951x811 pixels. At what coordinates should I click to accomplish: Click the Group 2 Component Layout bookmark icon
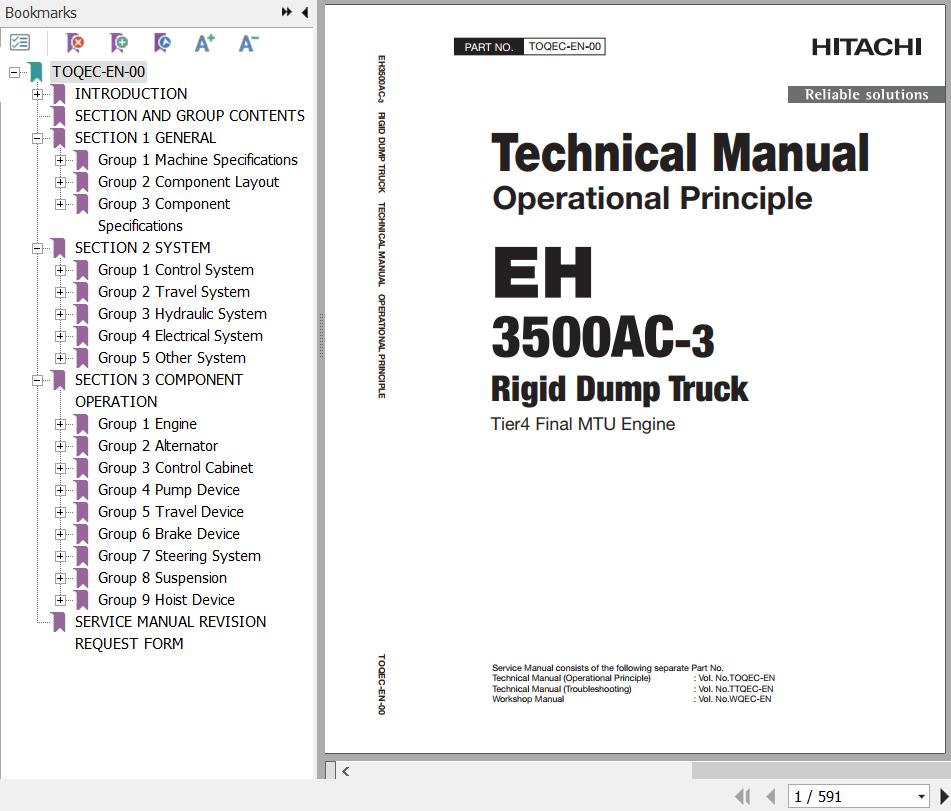(x=82, y=182)
